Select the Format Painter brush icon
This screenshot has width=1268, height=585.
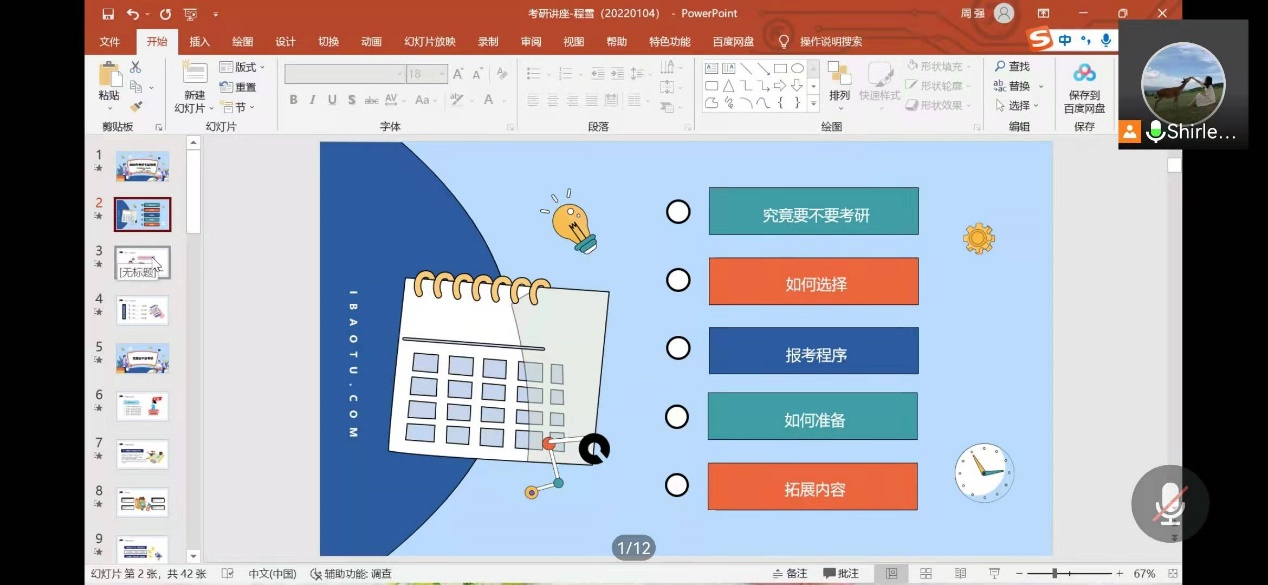135,105
